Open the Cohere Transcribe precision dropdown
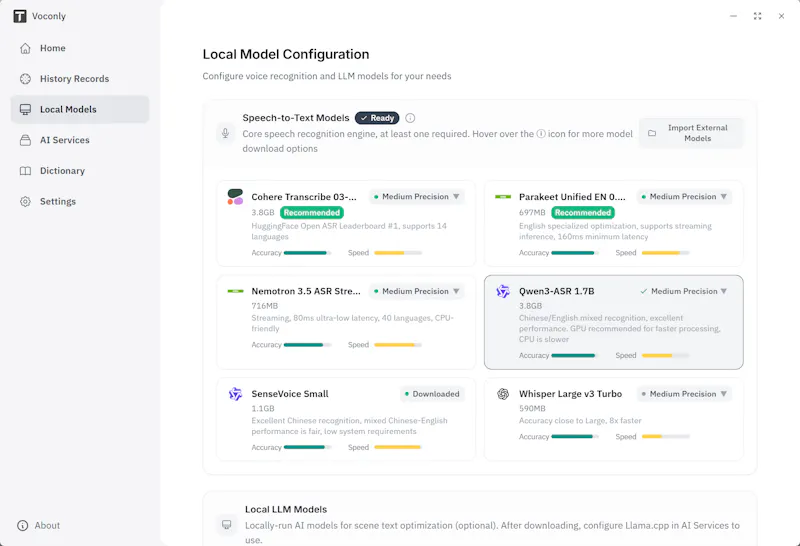 (416, 196)
